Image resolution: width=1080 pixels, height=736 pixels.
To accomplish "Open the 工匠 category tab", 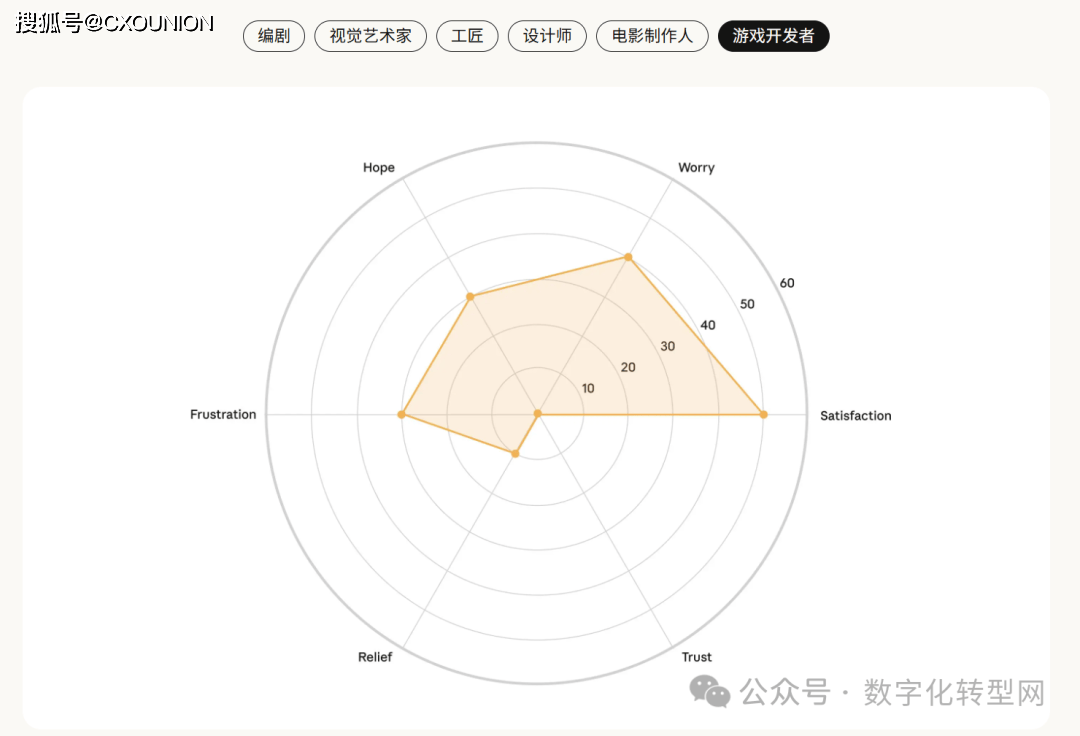I will coord(467,36).
